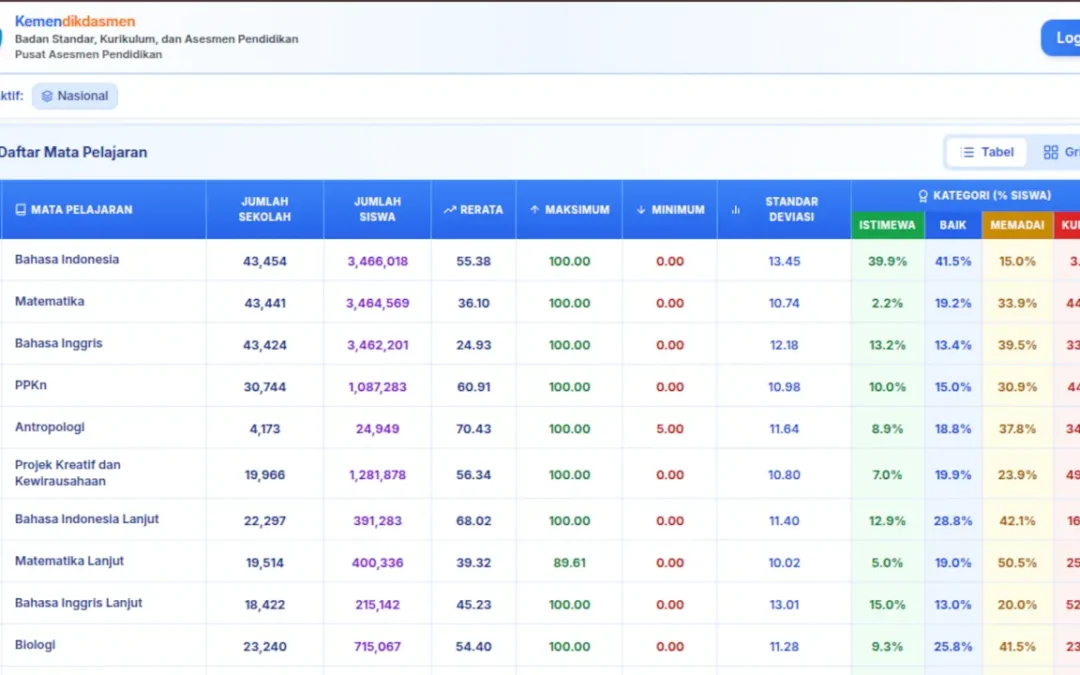Click the down arrow icon beside Minimum
Screen dimensions: 1080x675
click(x=641, y=209)
